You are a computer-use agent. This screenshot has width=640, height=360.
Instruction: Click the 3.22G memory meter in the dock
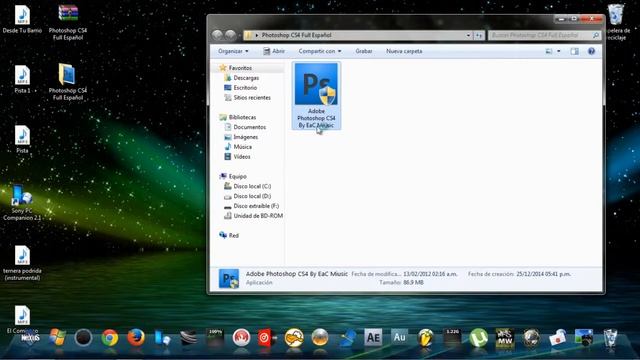(452, 337)
